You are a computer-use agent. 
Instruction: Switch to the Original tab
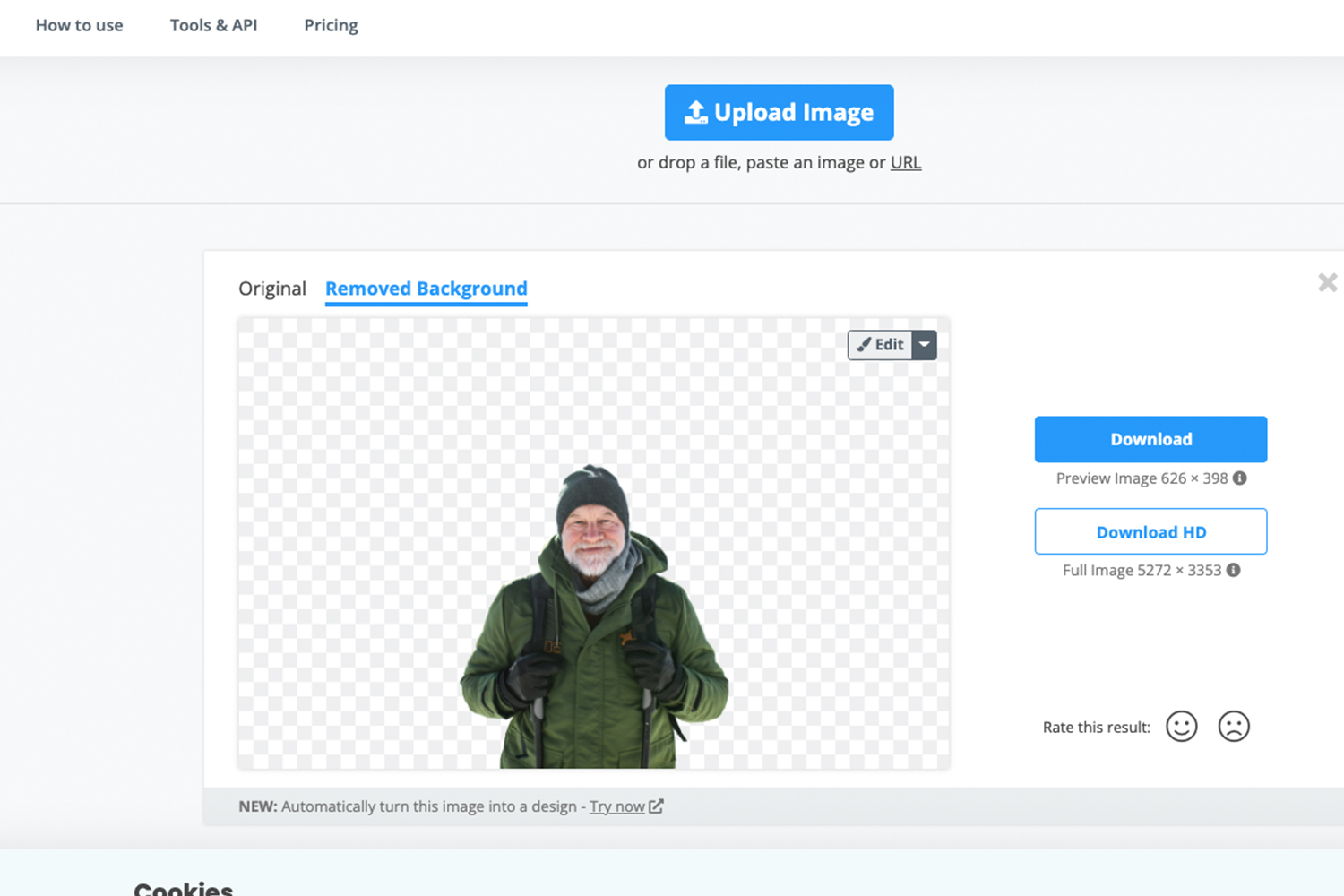[x=271, y=288]
